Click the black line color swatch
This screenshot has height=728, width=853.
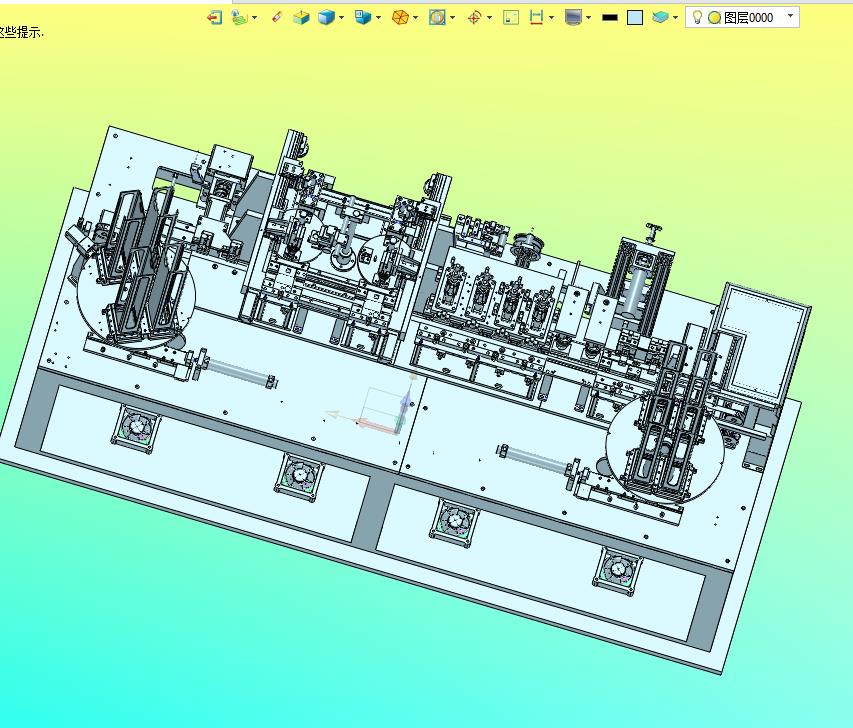pos(610,17)
